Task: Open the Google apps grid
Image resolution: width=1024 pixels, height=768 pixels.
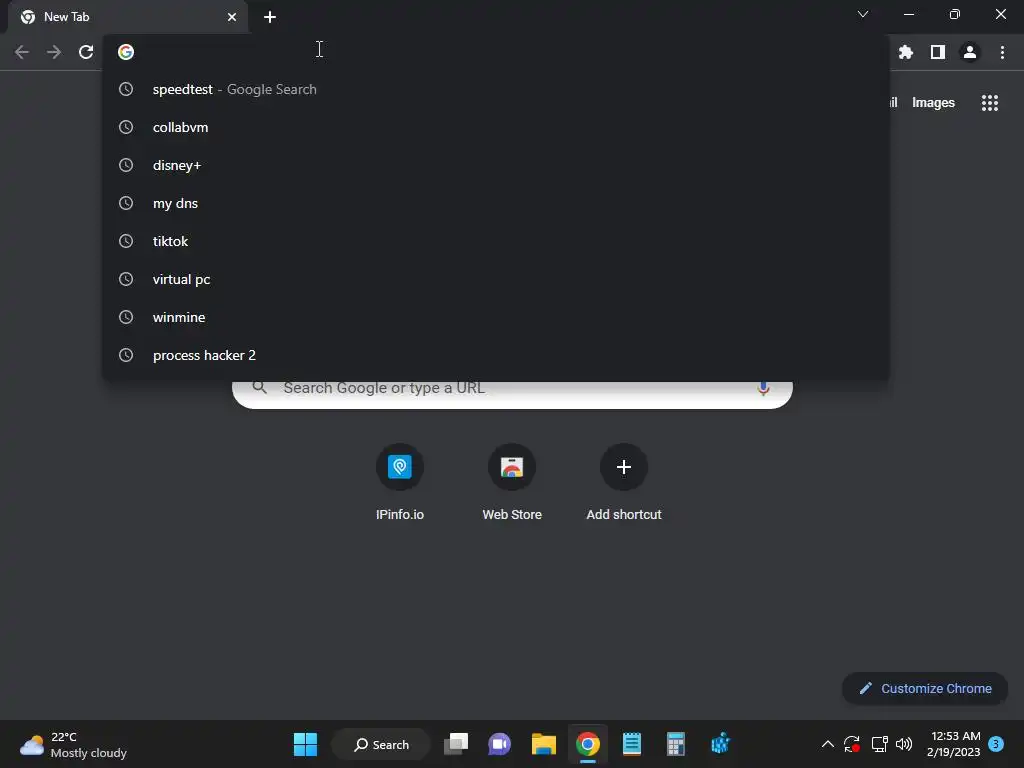Action: [989, 103]
